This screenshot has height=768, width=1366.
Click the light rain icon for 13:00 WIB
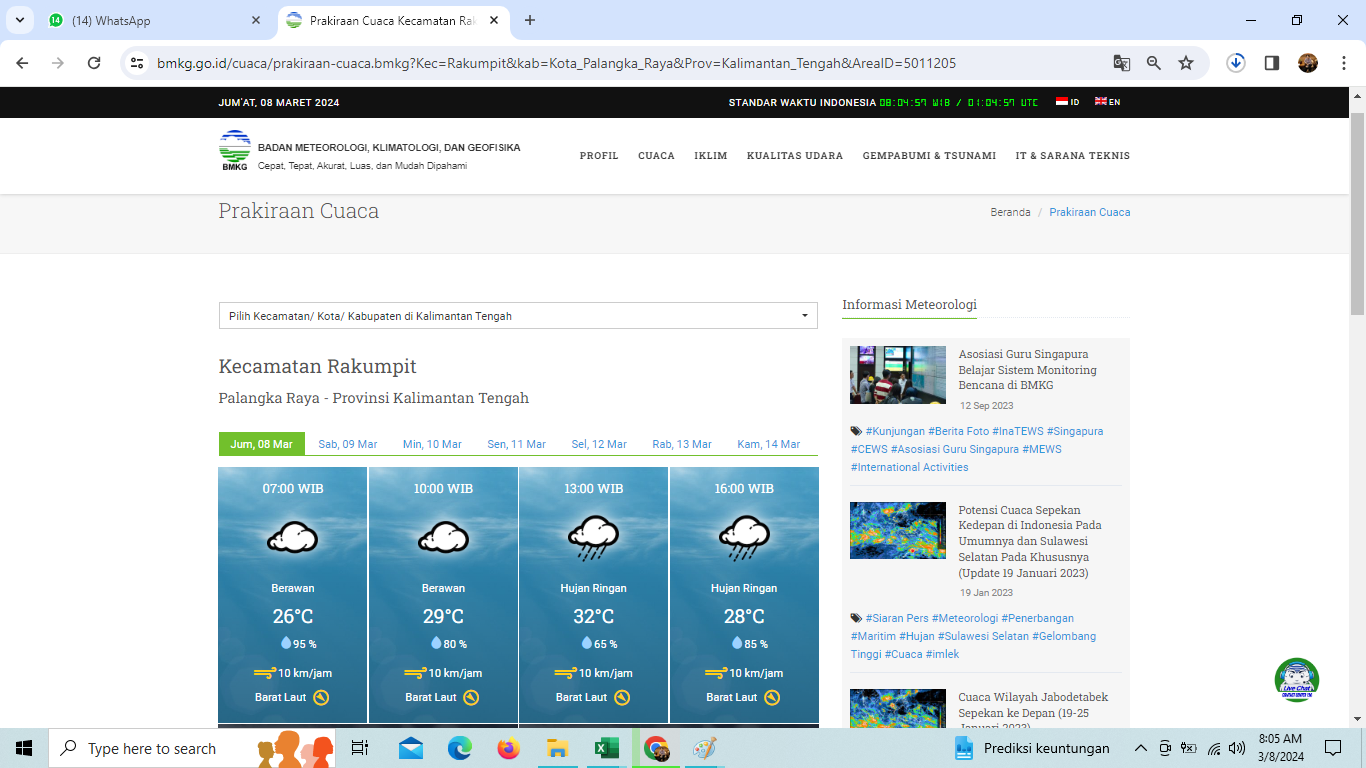[x=593, y=538]
